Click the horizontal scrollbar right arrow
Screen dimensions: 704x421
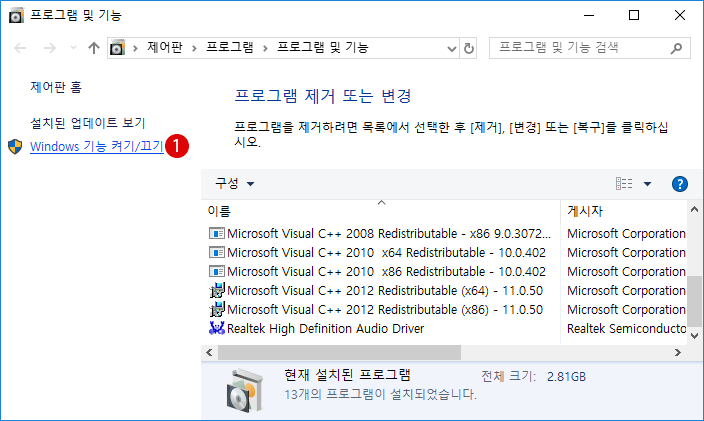(x=678, y=352)
